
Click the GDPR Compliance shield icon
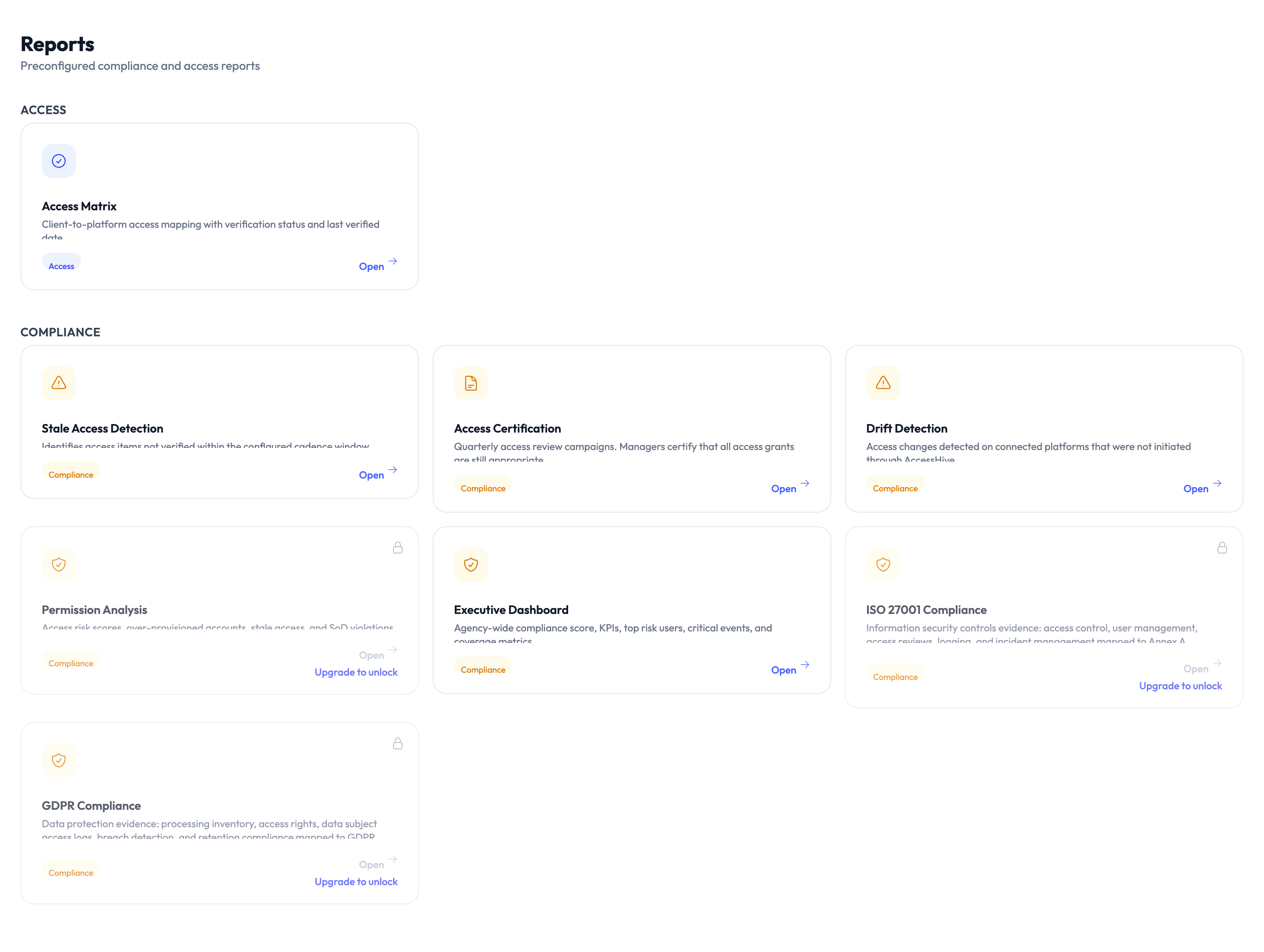59,760
